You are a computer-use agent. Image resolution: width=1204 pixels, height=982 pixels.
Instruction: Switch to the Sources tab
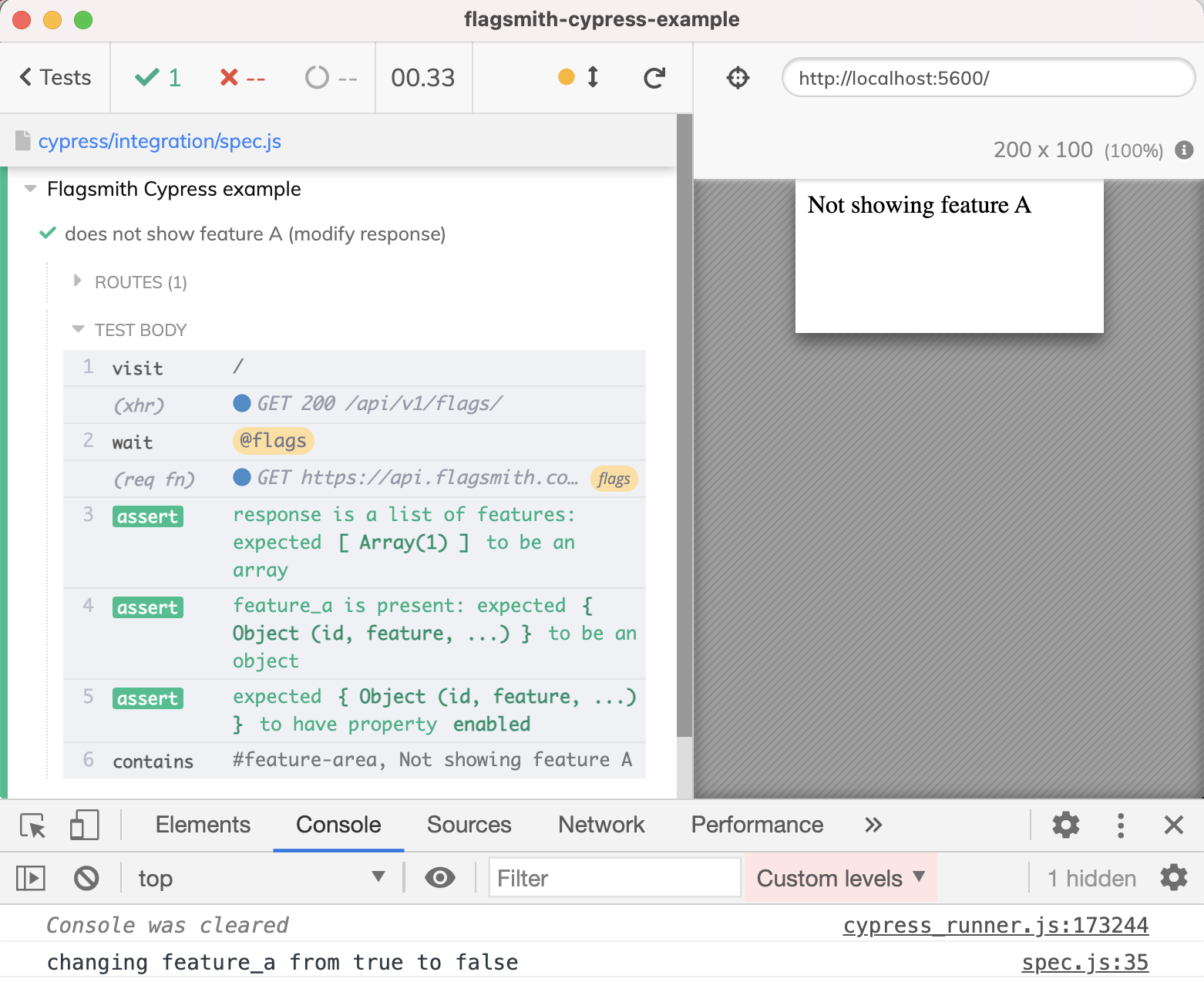tap(469, 825)
